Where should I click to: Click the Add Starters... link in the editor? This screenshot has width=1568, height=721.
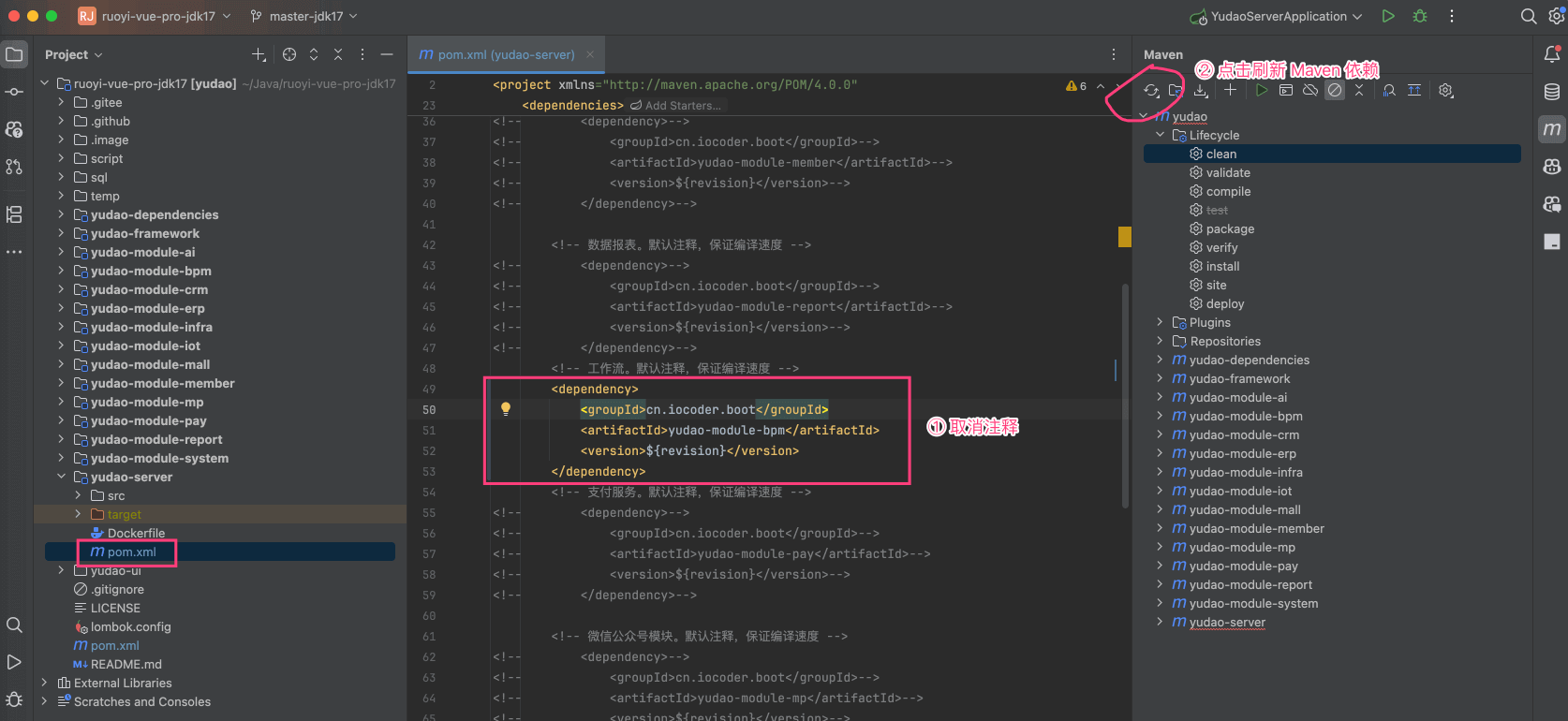click(x=683, y=106)
